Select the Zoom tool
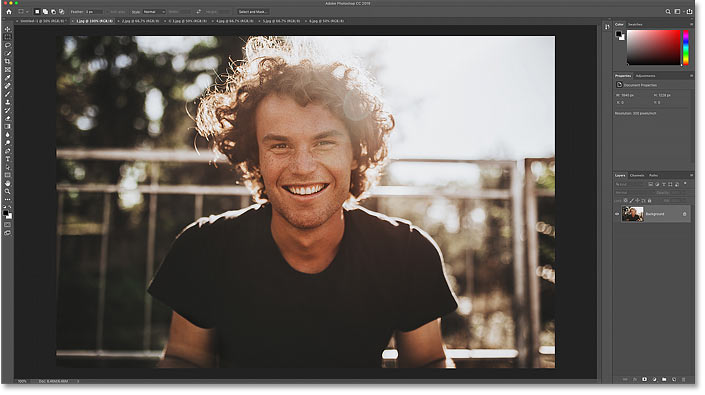705x395 pixels. pos(7,191)
